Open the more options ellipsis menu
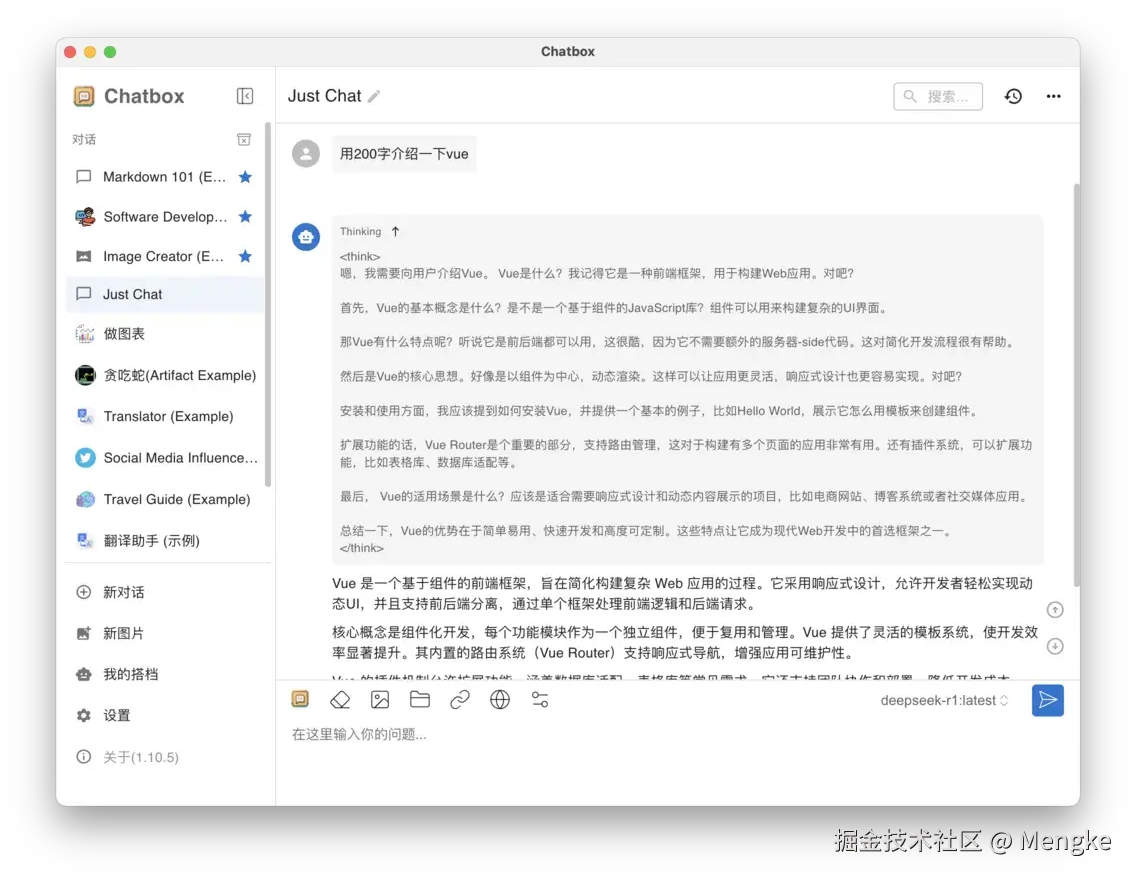This screenshot has width=1136, height=880. pos(1053,96)
